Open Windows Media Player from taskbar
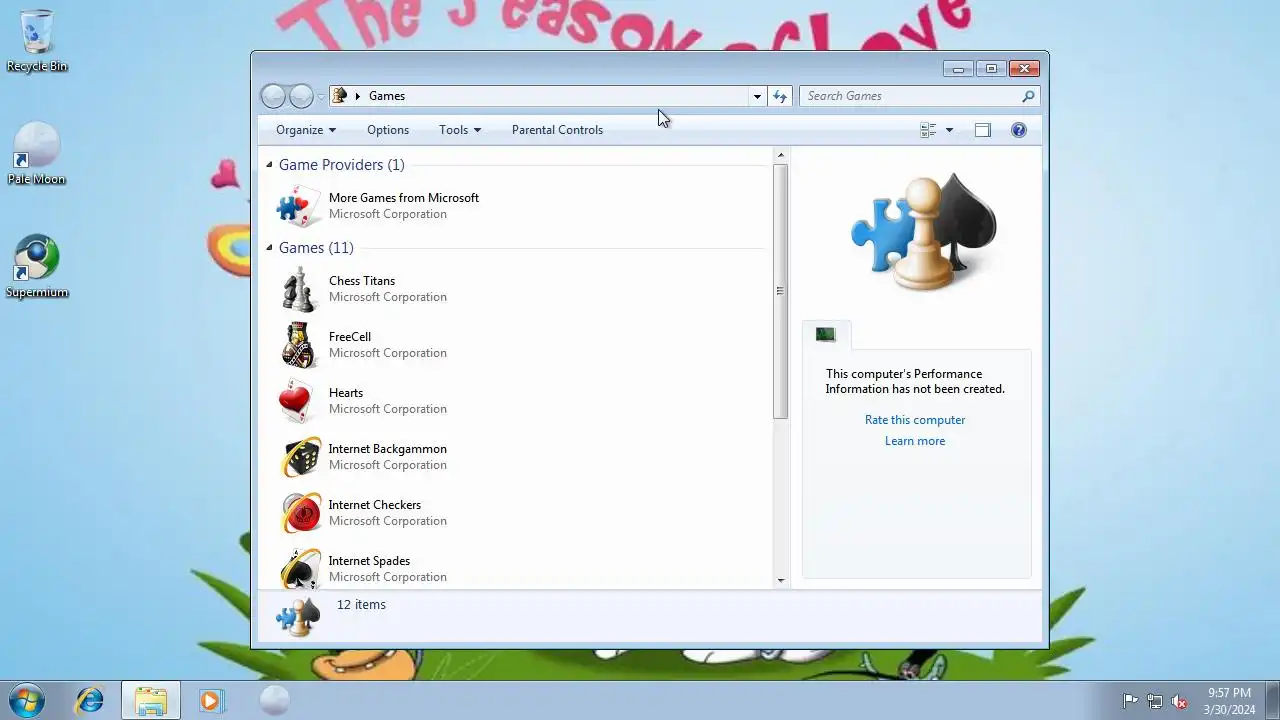Image resolution: width=1280 pixels, height=720 pixels. tap(211, 700)
